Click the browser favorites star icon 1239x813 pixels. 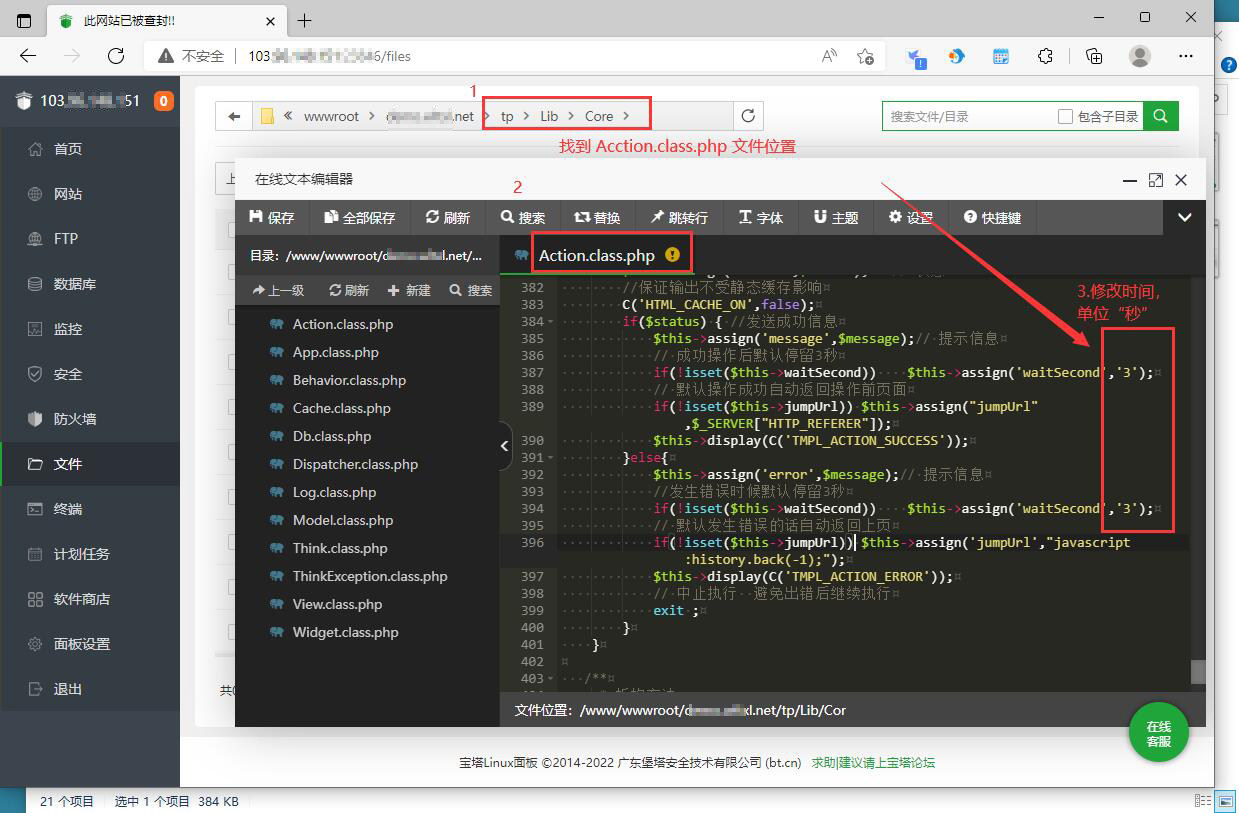pos(866,56)
